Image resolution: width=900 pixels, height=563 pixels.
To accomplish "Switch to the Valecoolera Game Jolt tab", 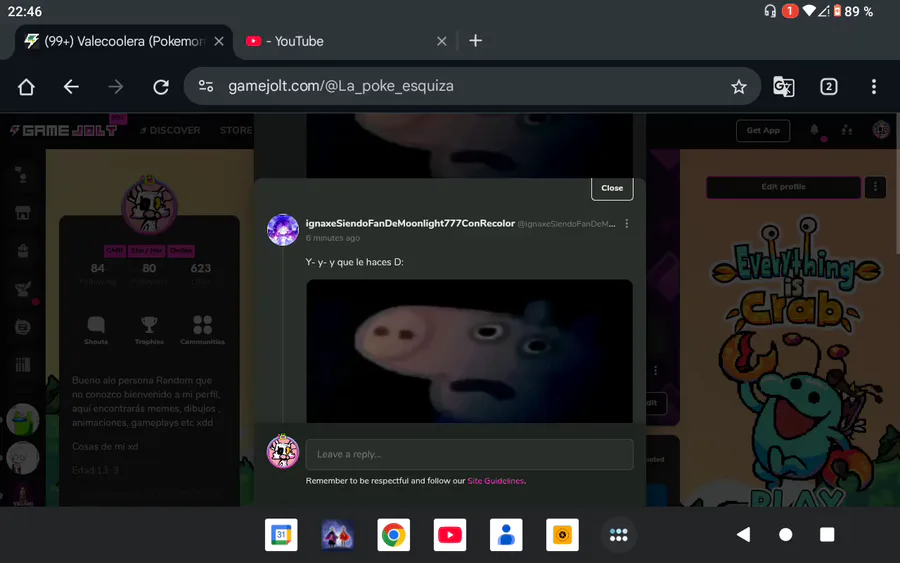I will (124, 41).
